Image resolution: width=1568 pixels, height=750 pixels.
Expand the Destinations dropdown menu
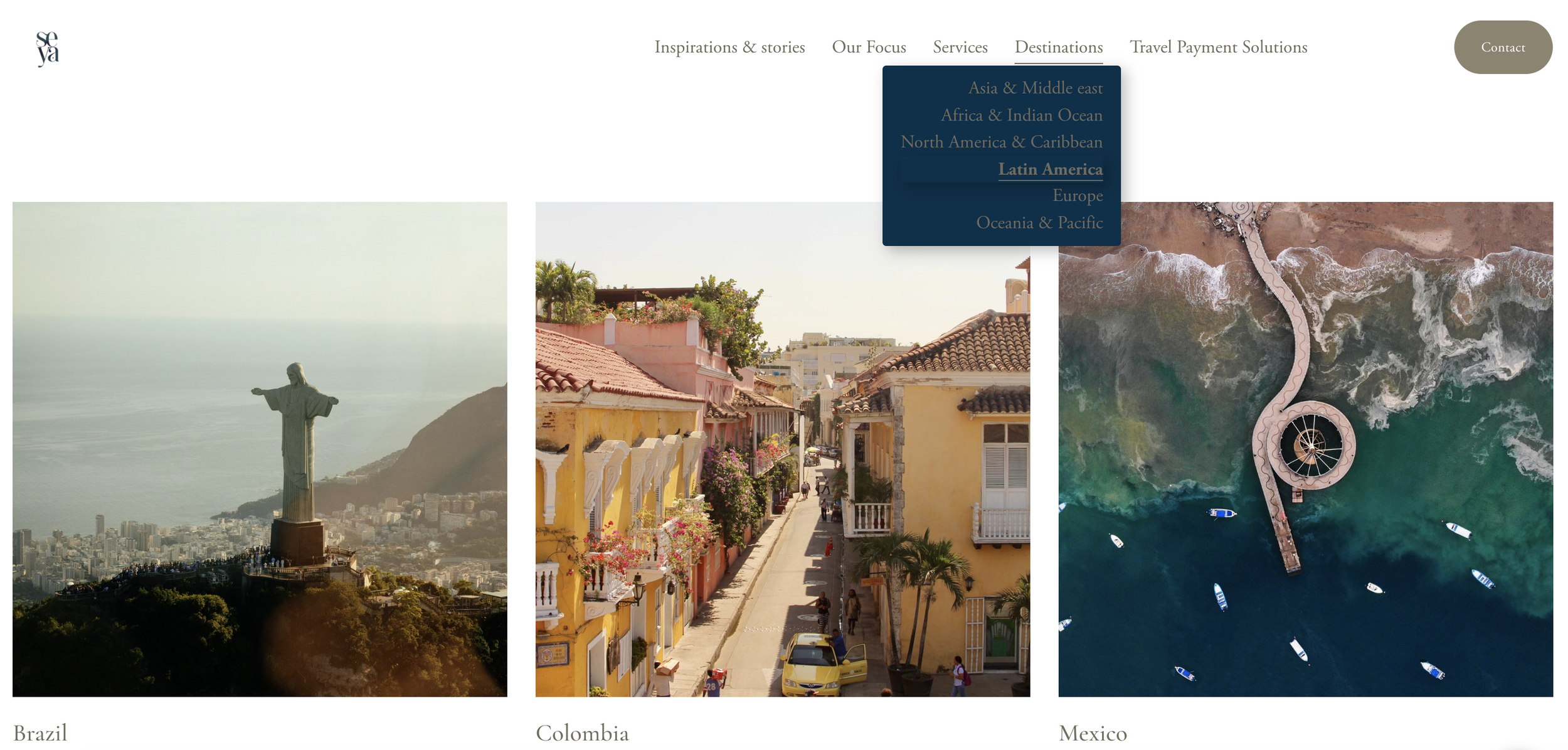pos(1058,47)
